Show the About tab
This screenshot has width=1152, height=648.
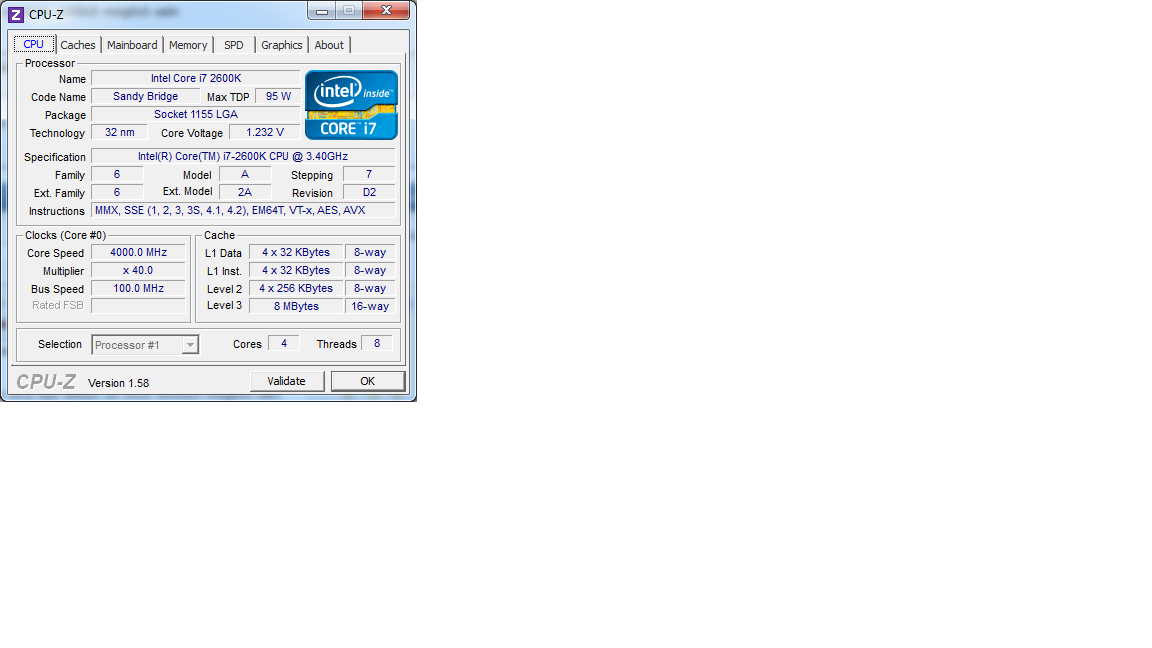(329, 45)
